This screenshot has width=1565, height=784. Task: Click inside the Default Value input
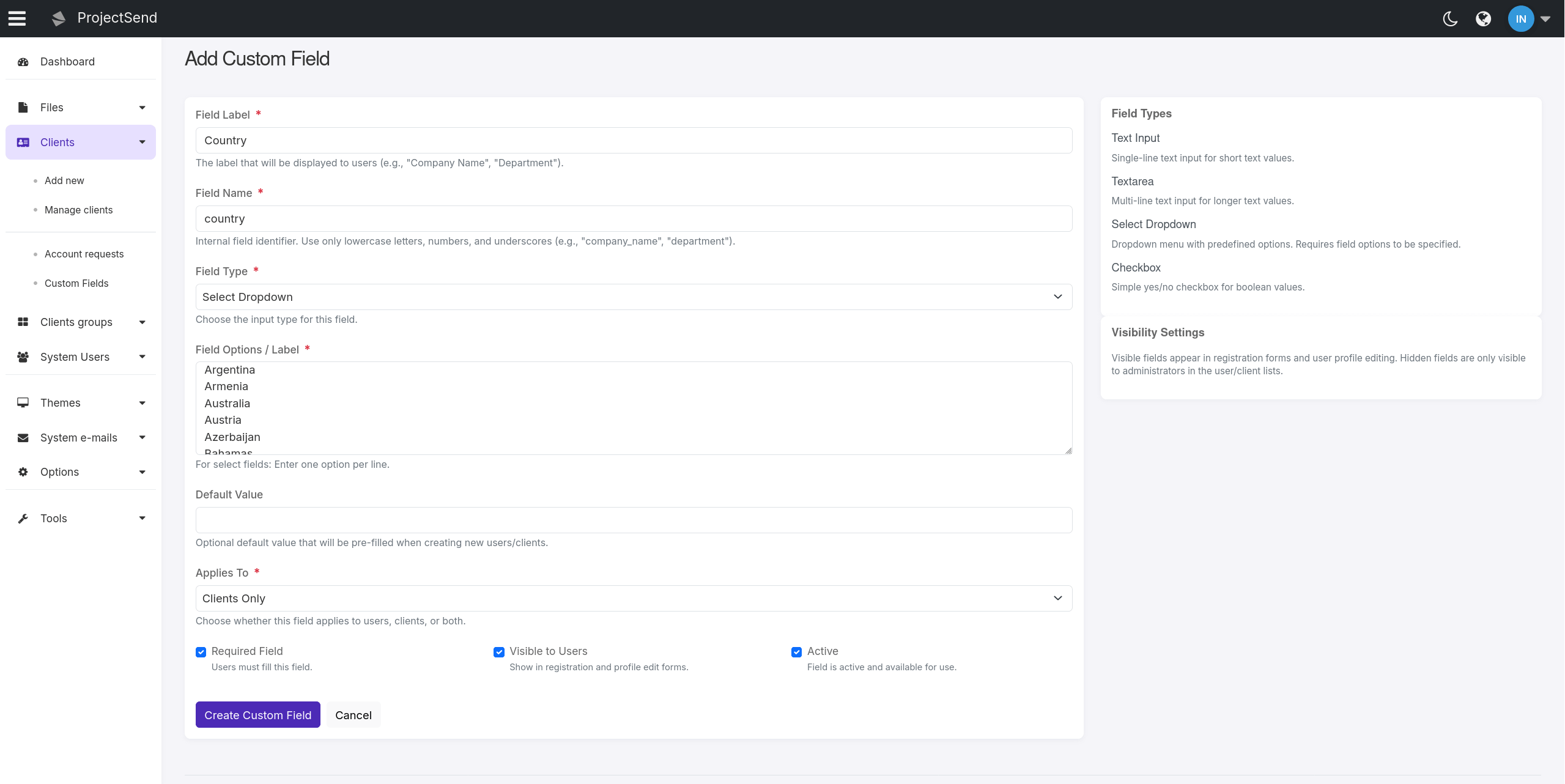(633, 520)
